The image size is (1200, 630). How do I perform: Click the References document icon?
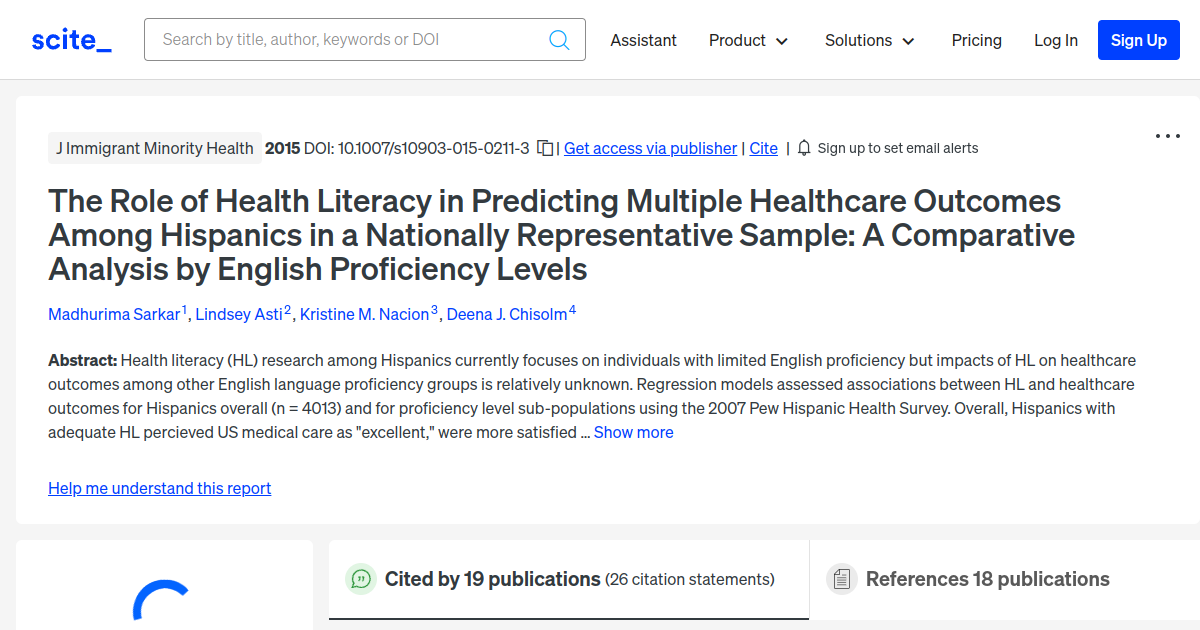pos(841,579)
